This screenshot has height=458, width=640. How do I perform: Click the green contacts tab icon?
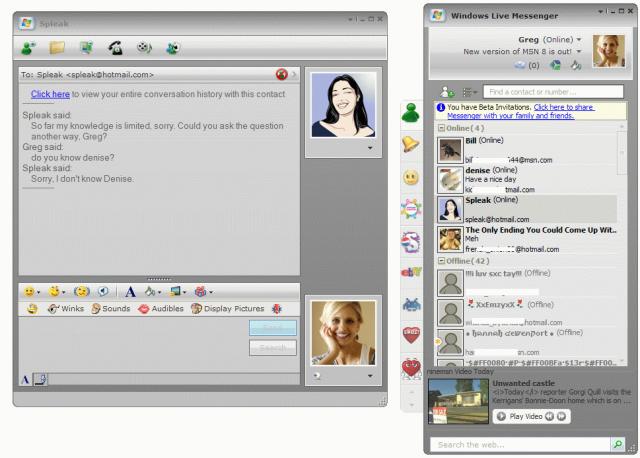coord(411,112)
